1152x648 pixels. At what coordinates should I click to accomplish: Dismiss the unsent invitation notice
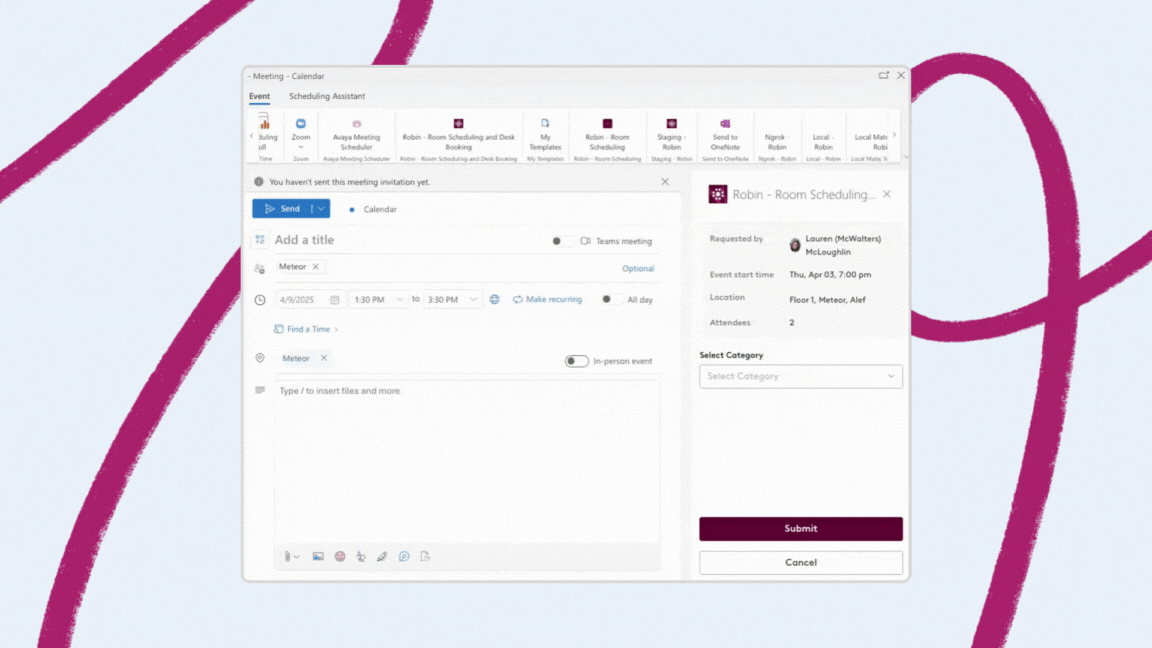click(665, 181)
